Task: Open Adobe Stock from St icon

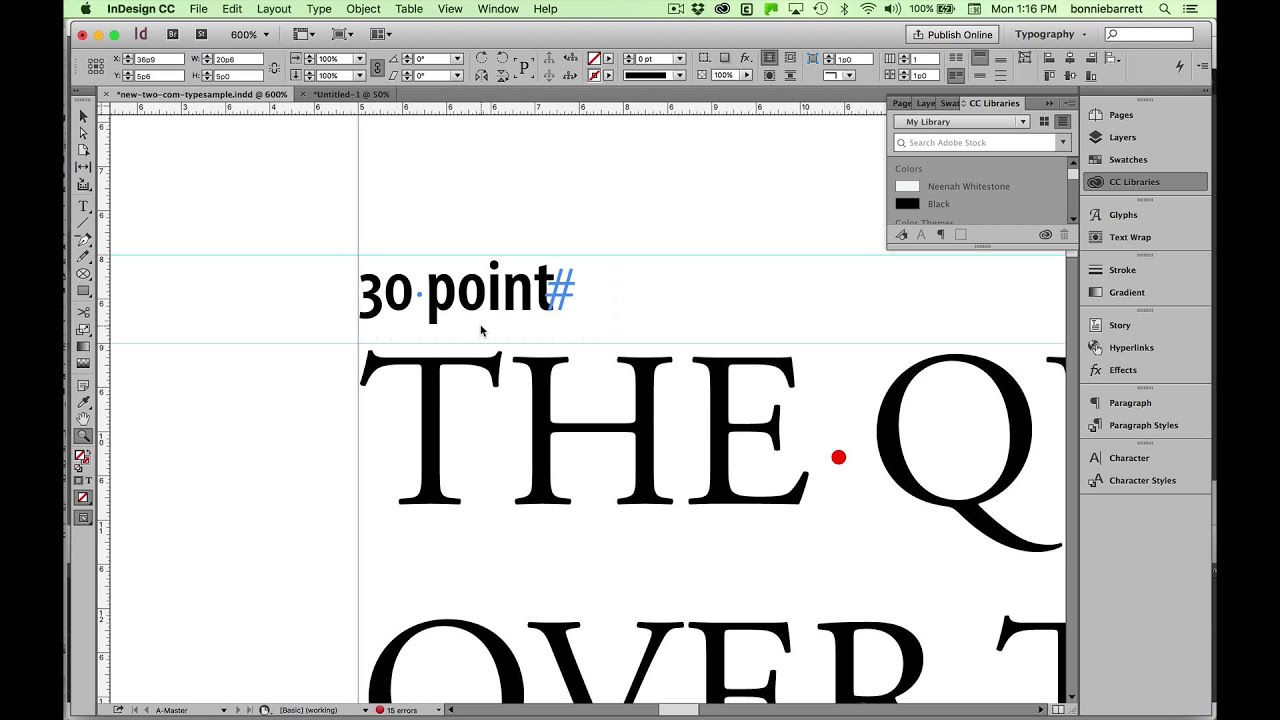Action: [201, 34]
